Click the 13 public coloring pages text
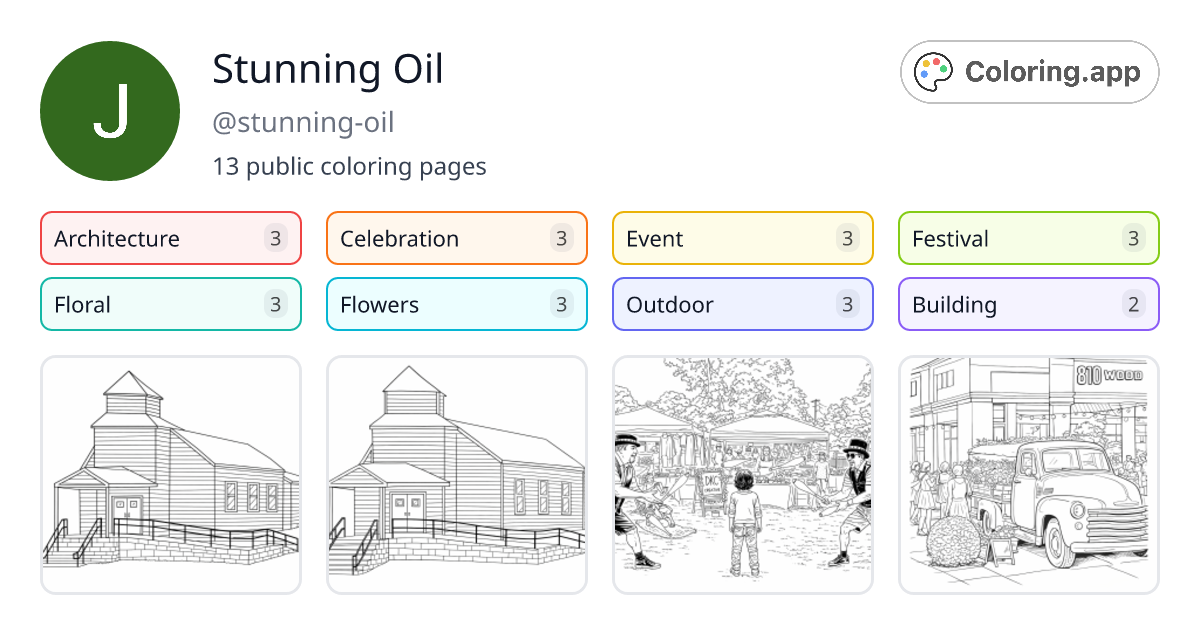Image resolution: width=1200 pixels, height=630 pixels. click(349, 166)
